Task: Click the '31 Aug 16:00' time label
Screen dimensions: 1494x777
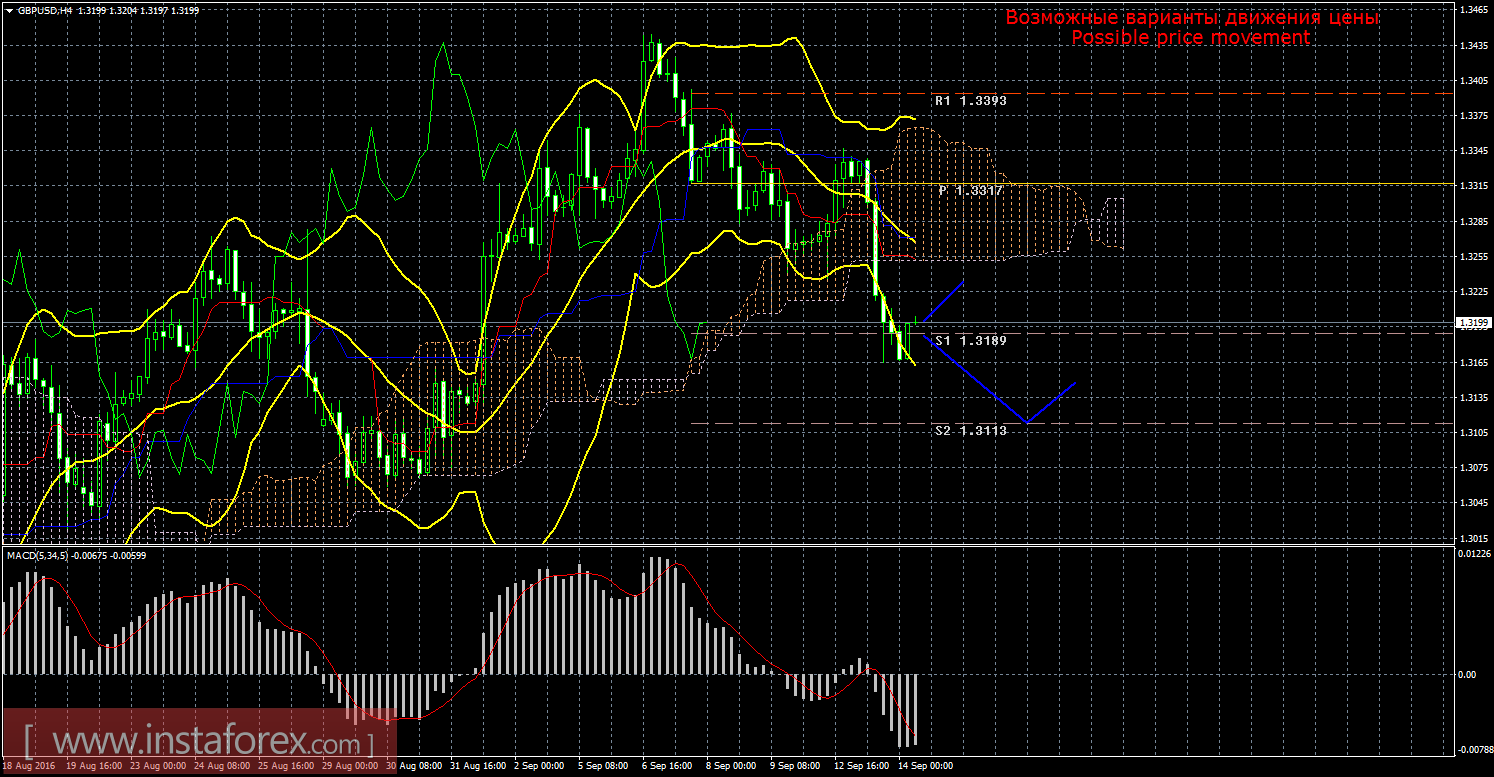Action: coord(477,766)
